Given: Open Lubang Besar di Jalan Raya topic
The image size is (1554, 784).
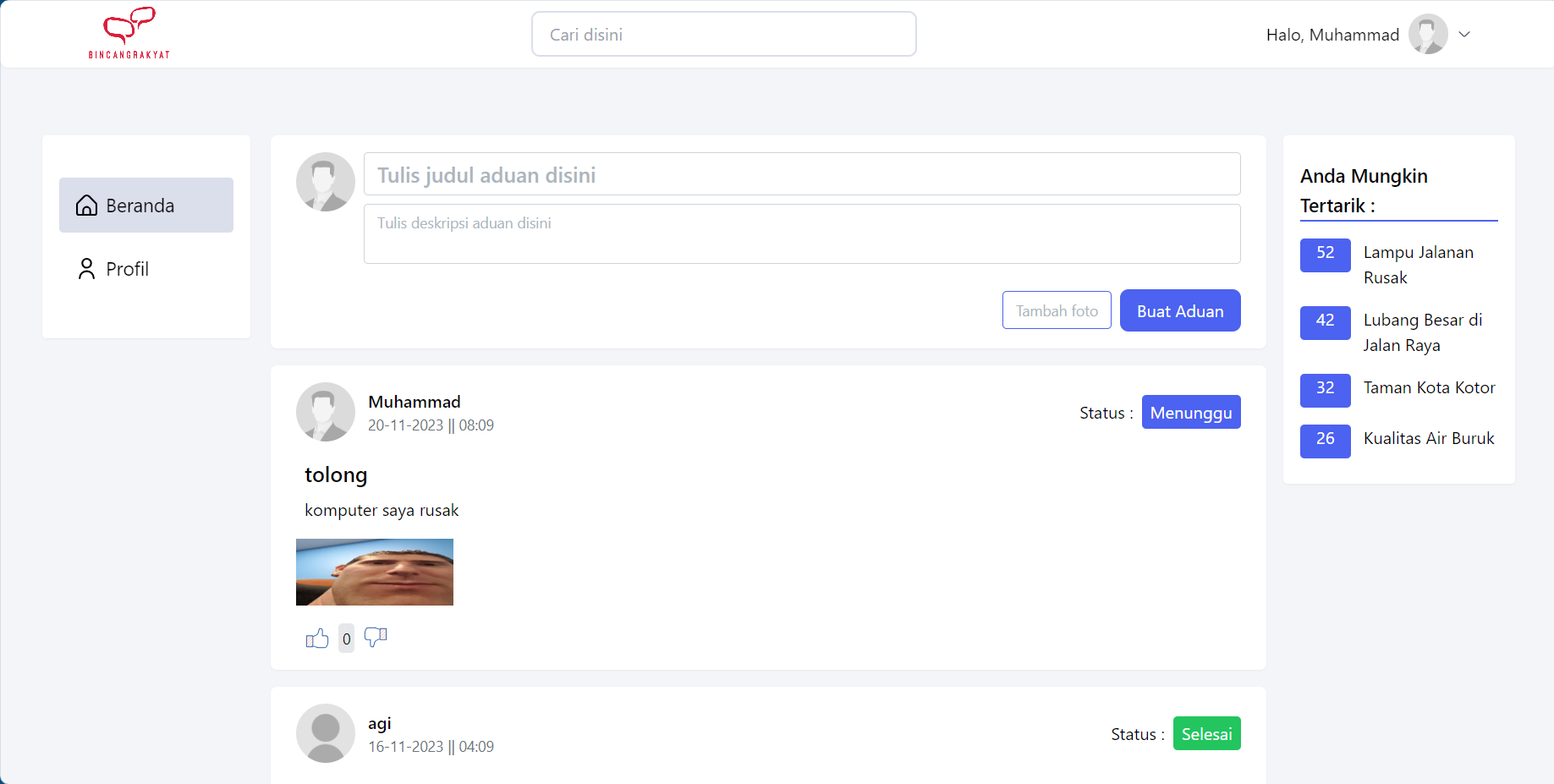Looking at the screenshot, I should click(1423, 332).
